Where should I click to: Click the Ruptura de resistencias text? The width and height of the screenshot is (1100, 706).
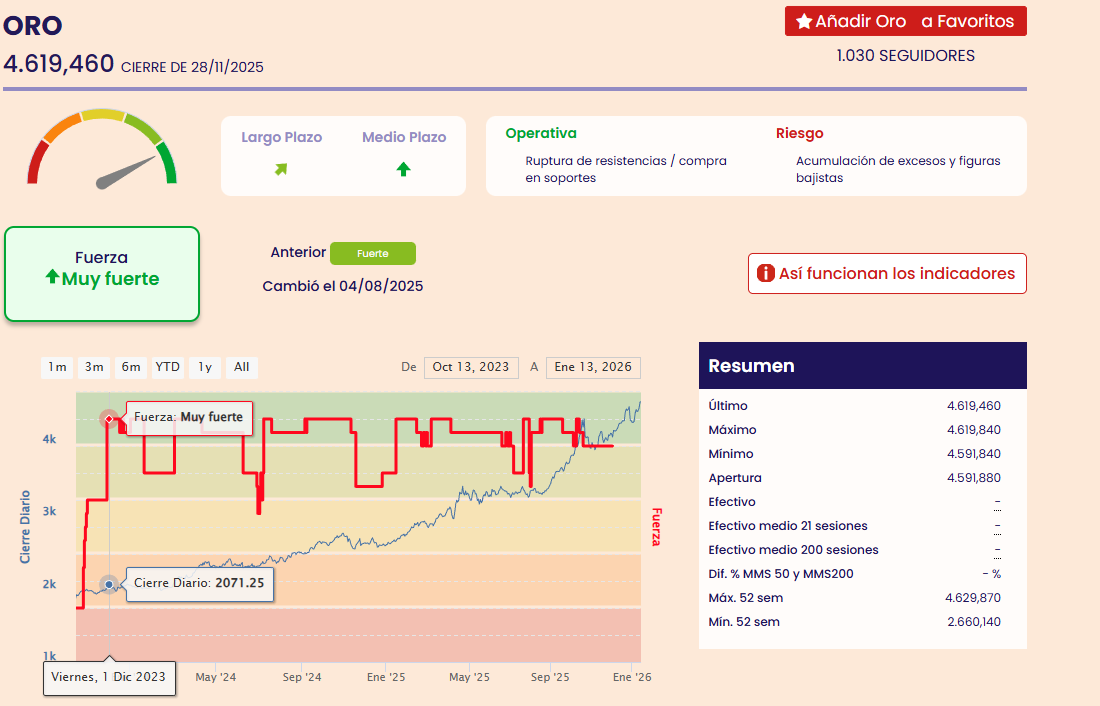click(626, 169)
